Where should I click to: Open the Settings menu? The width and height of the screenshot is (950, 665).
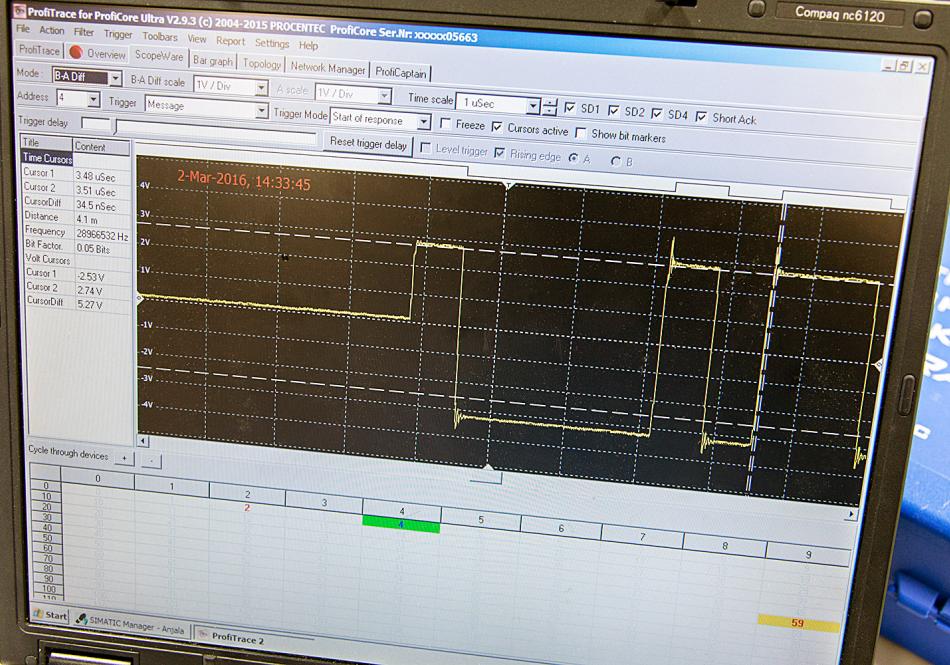(272, 44)
